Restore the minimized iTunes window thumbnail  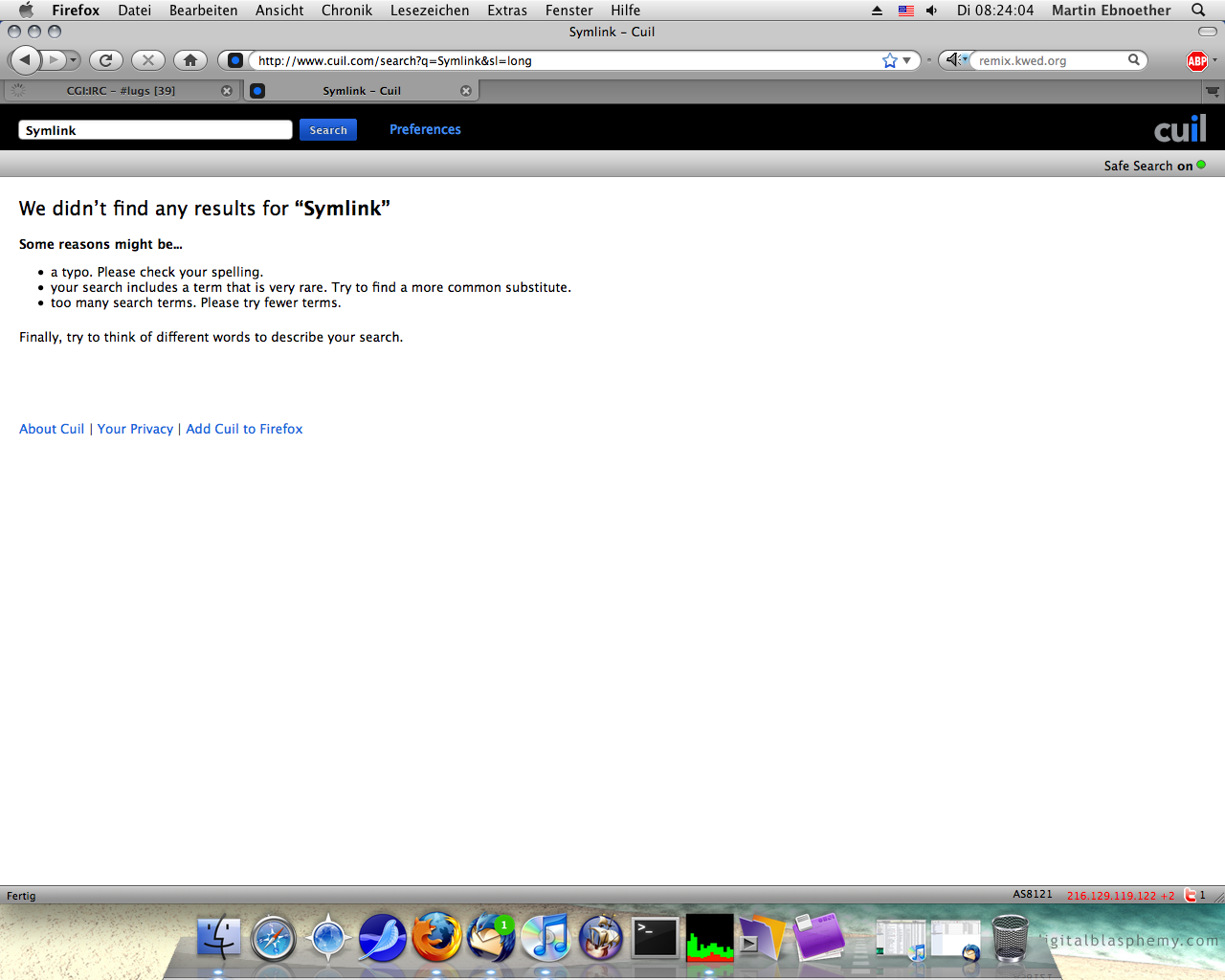pyautogui.click(x=901, y=939)
